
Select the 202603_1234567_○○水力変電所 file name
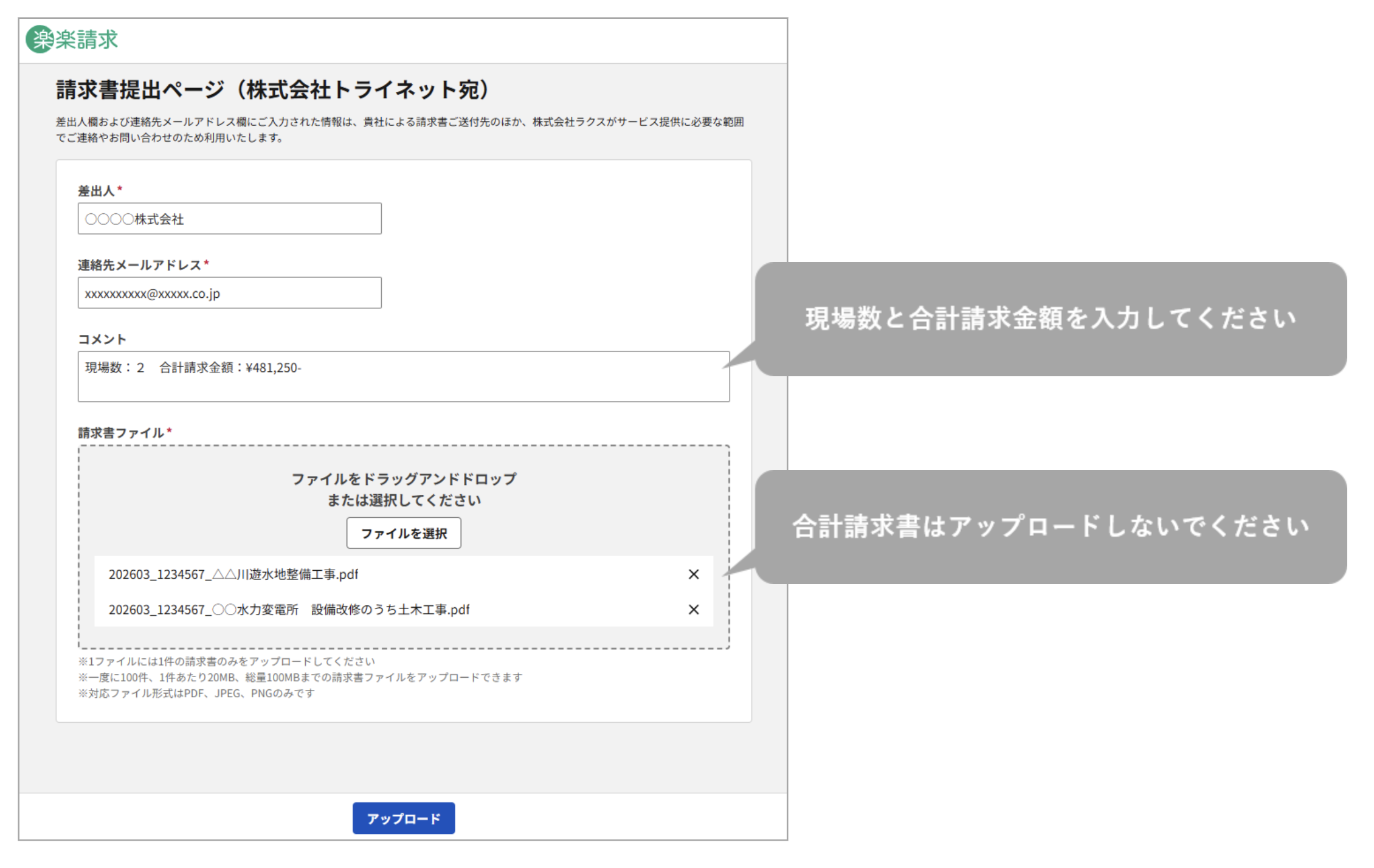click(289, 610)
